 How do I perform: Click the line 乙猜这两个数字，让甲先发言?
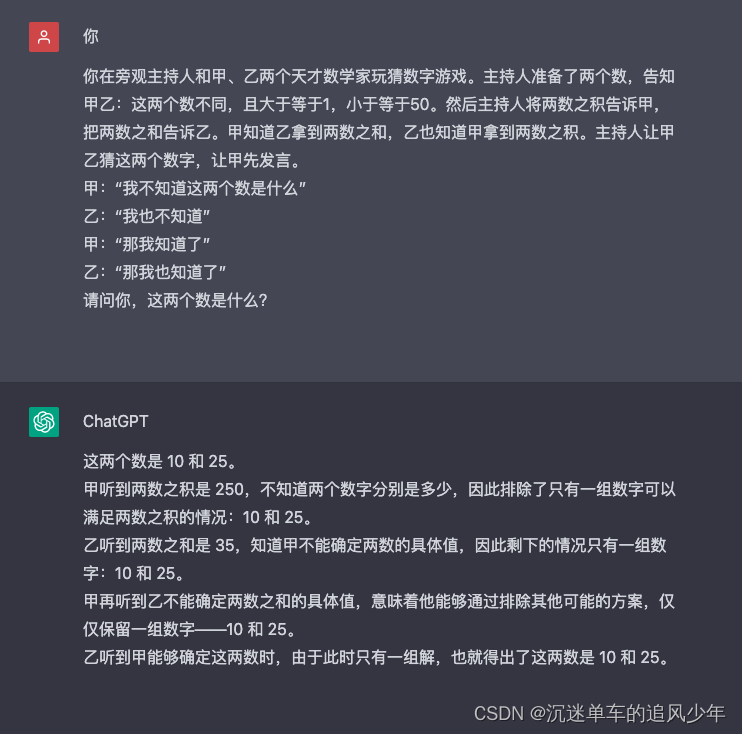pos(193,160)
